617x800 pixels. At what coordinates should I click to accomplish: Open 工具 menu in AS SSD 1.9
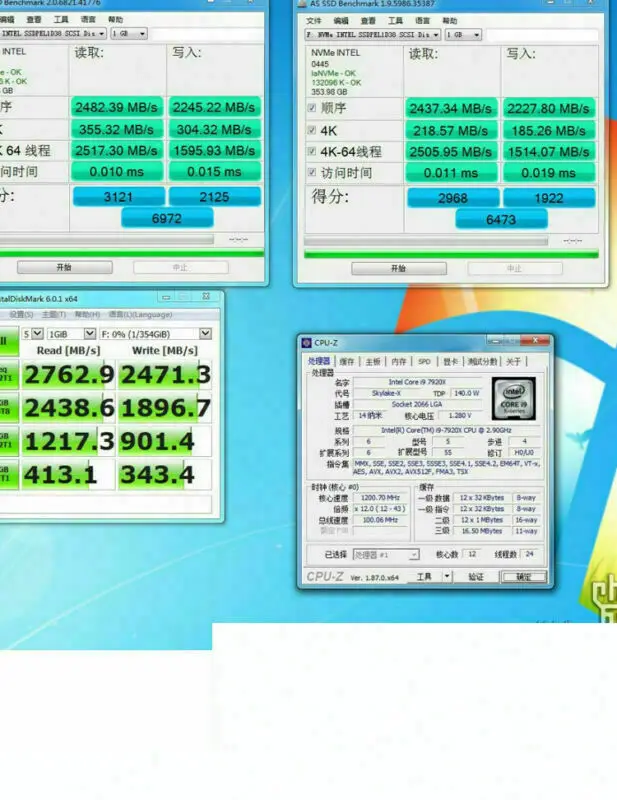(395, 21)
